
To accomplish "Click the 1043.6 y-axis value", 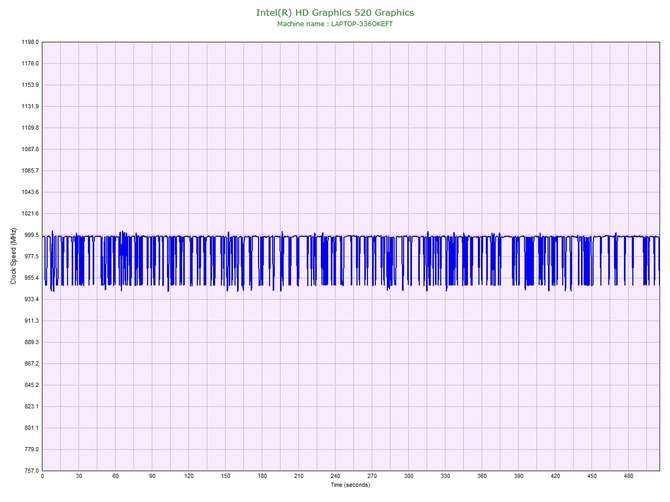I will click(30, 192).
